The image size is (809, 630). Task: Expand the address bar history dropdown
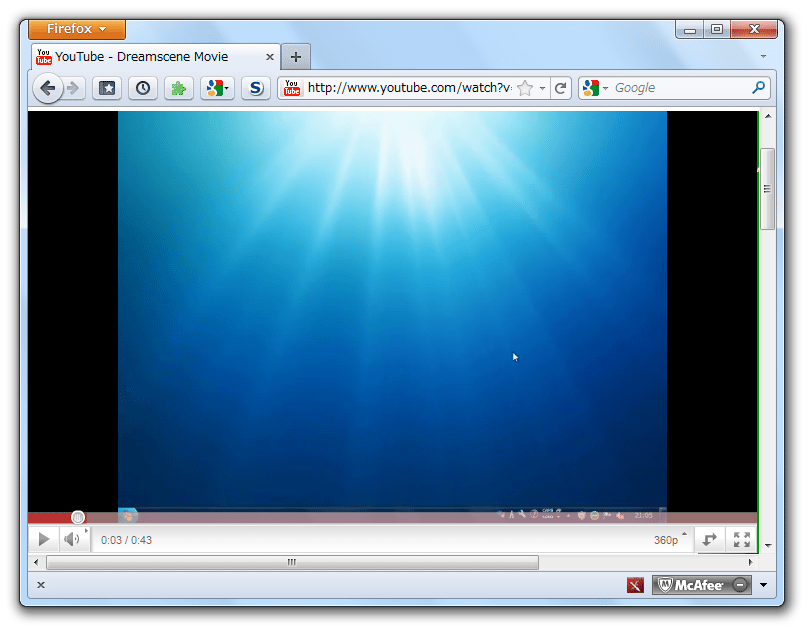click(x=542, y=88)
